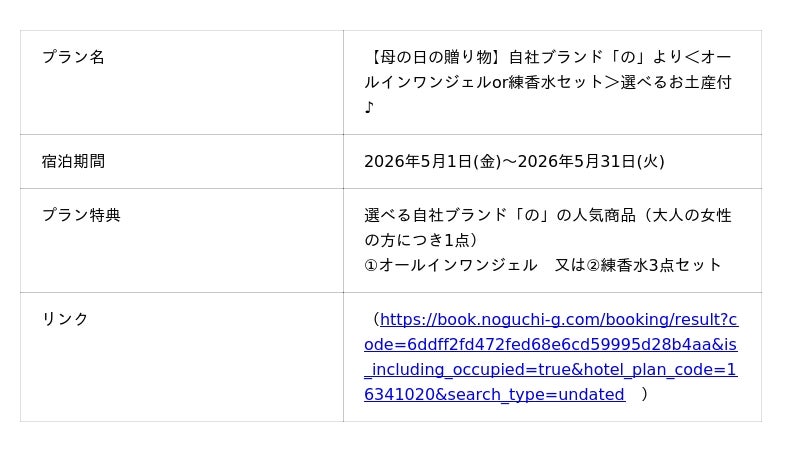Image resolution: width=800 pixels, height=452 pixels.
Task: Click the link line starting with "ode=6ddff2fd"
Action: tap(550, 345)
